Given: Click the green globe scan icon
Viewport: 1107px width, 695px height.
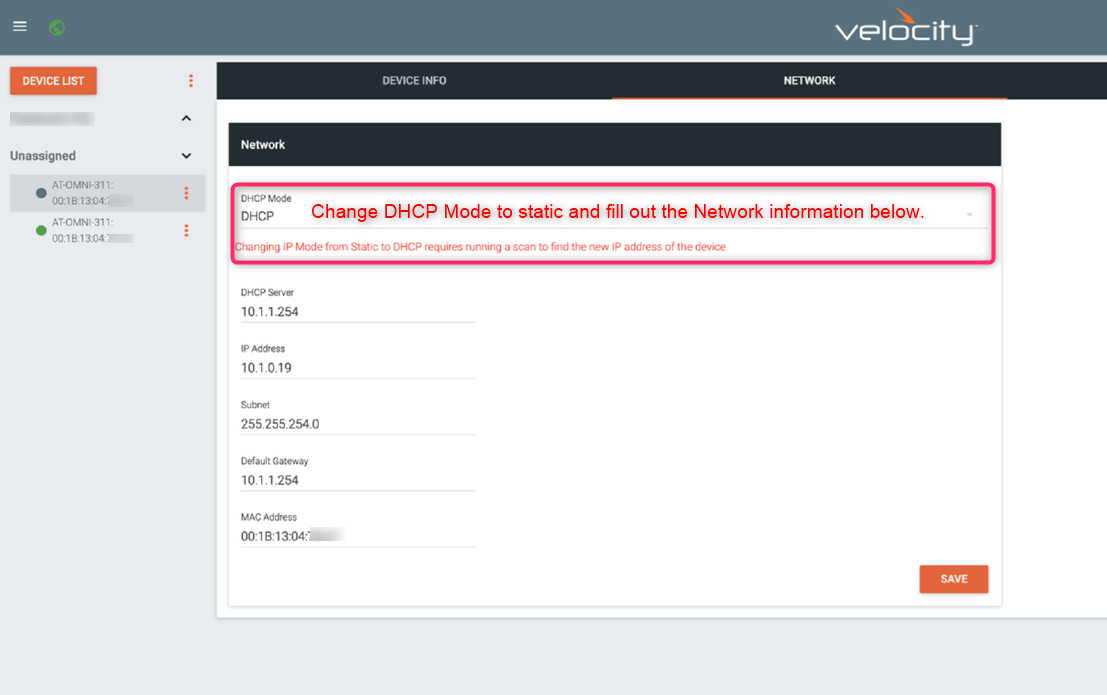Looking at the screenshot, I should (57, 27).
